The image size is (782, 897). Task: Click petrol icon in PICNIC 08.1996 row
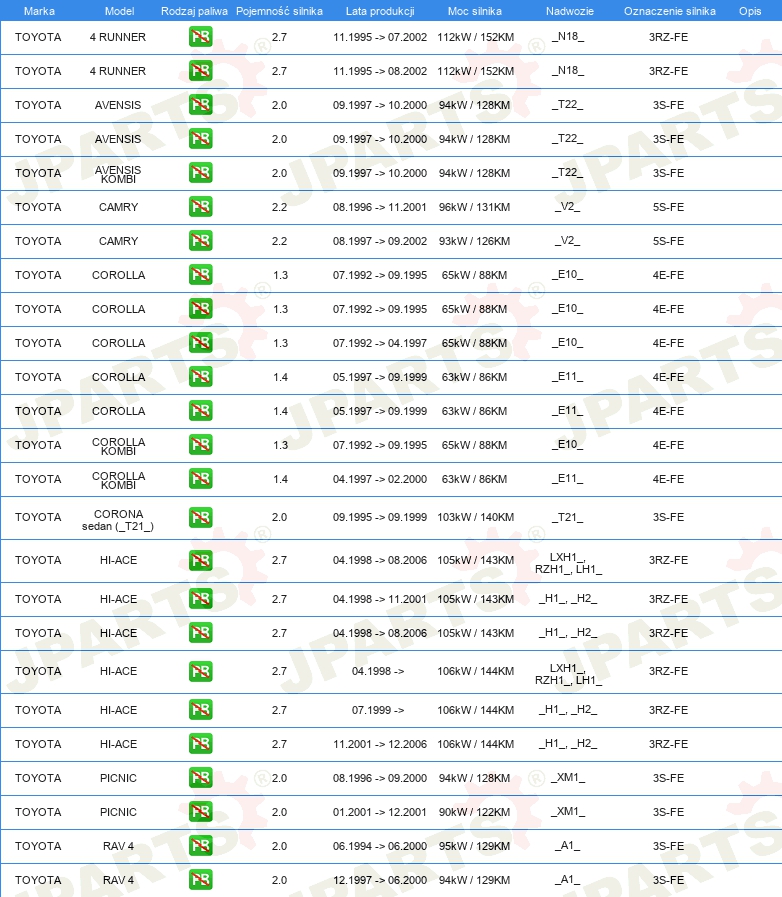point(200,778)
